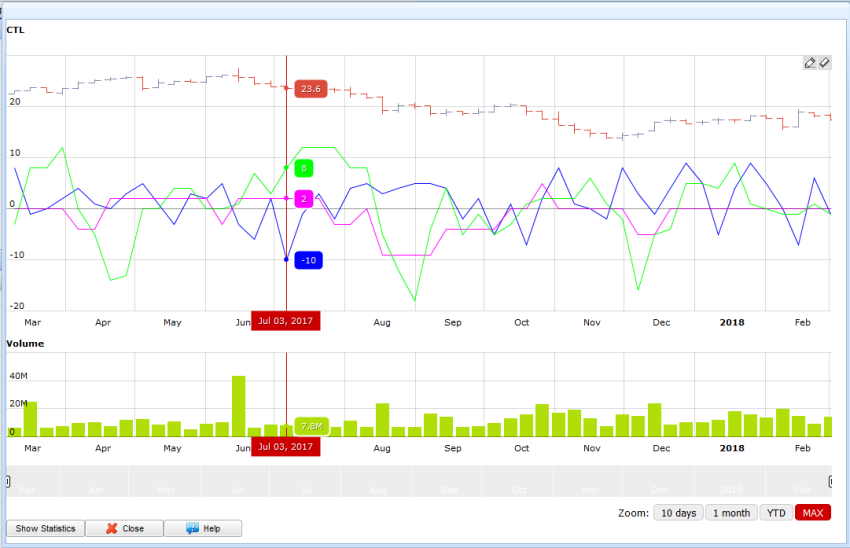The width and height of the screenshot is (850, 548).
Task: Set zoom to 10 days
Action: (x=677, y=513)
